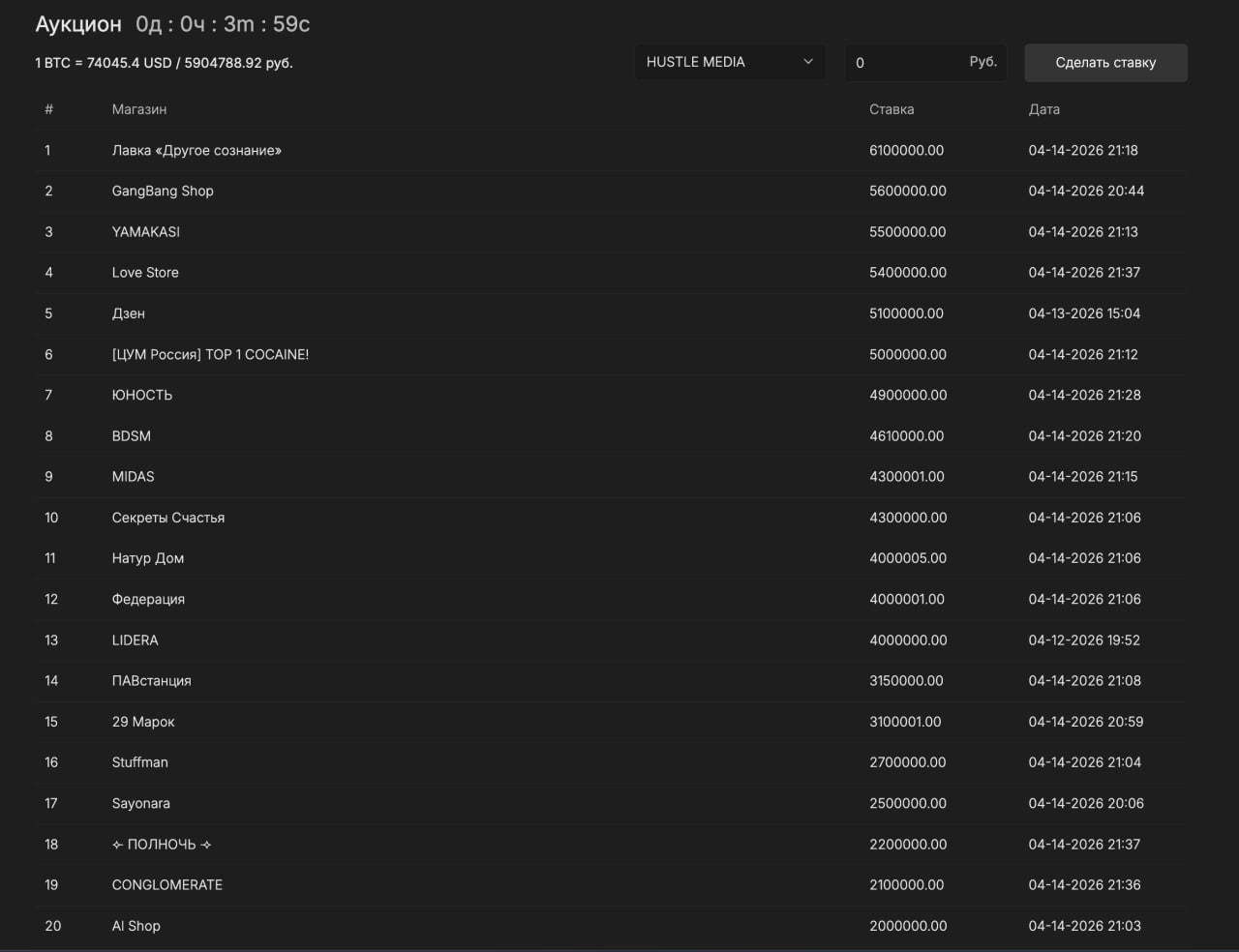Image resolution: width=1239 pixels, height=952 pixels.
Task: Select the Stuffman entry
Action: [x=139, y=762]
